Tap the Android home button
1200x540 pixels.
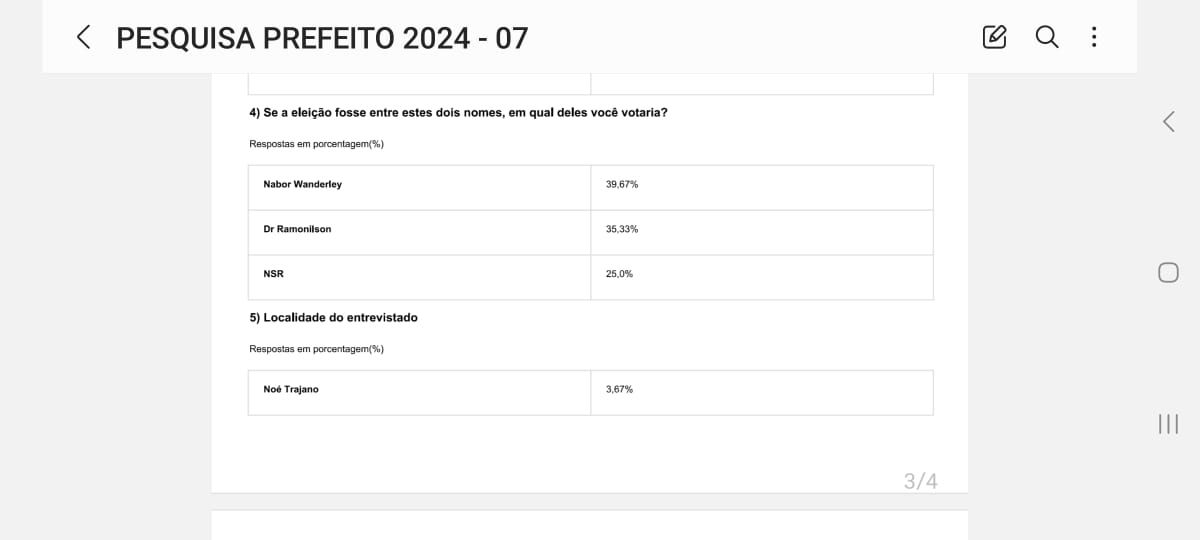[x=1168, y=272]
